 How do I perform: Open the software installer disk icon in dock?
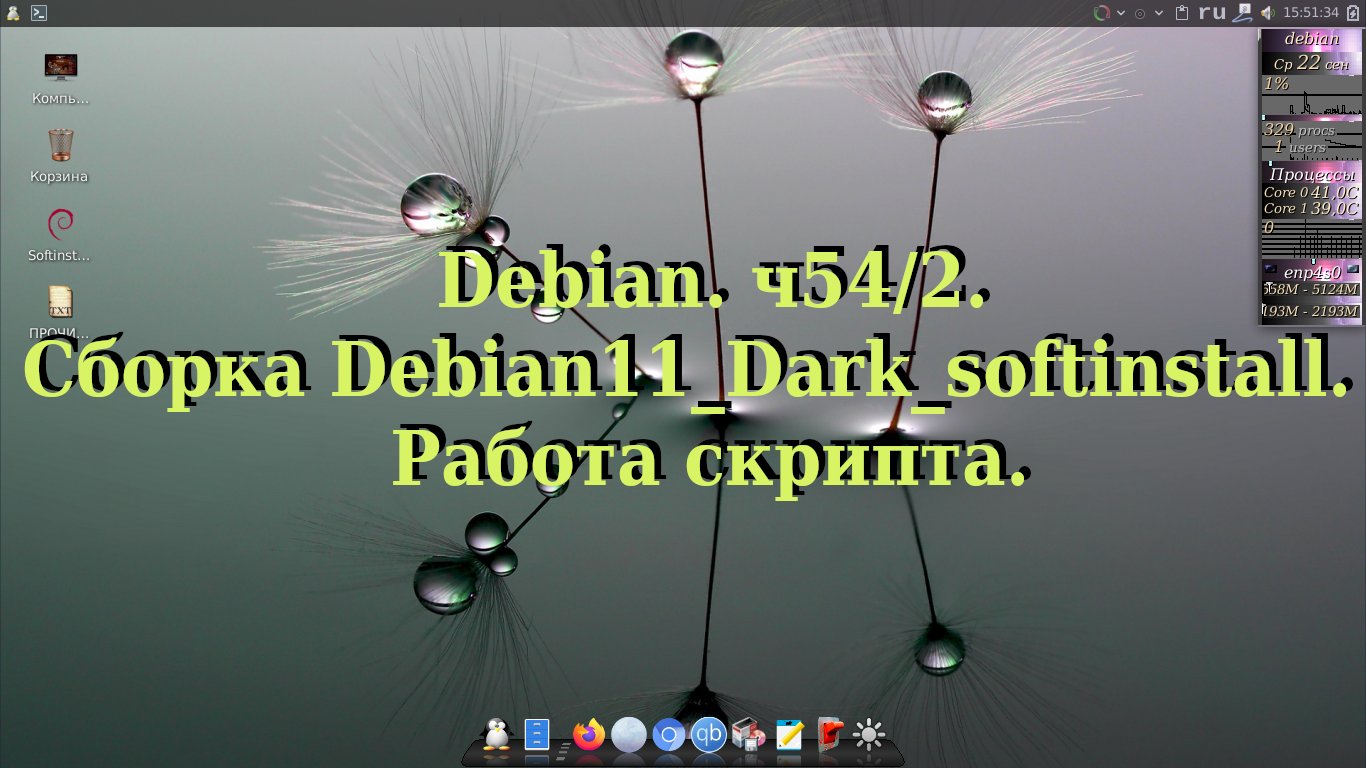pos(748,735)
